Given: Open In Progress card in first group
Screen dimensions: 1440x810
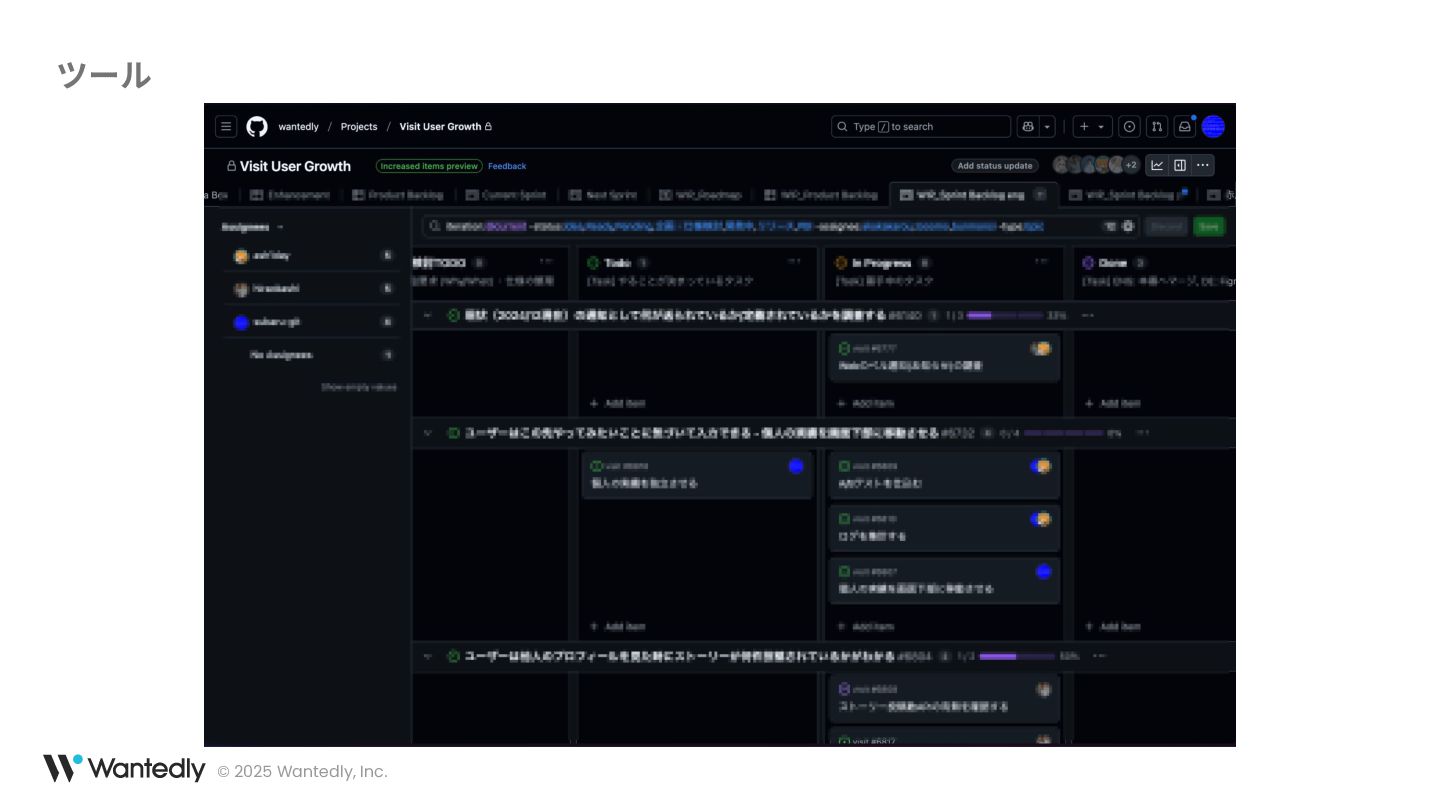Looking at the screenshot, I should [944, 358].
